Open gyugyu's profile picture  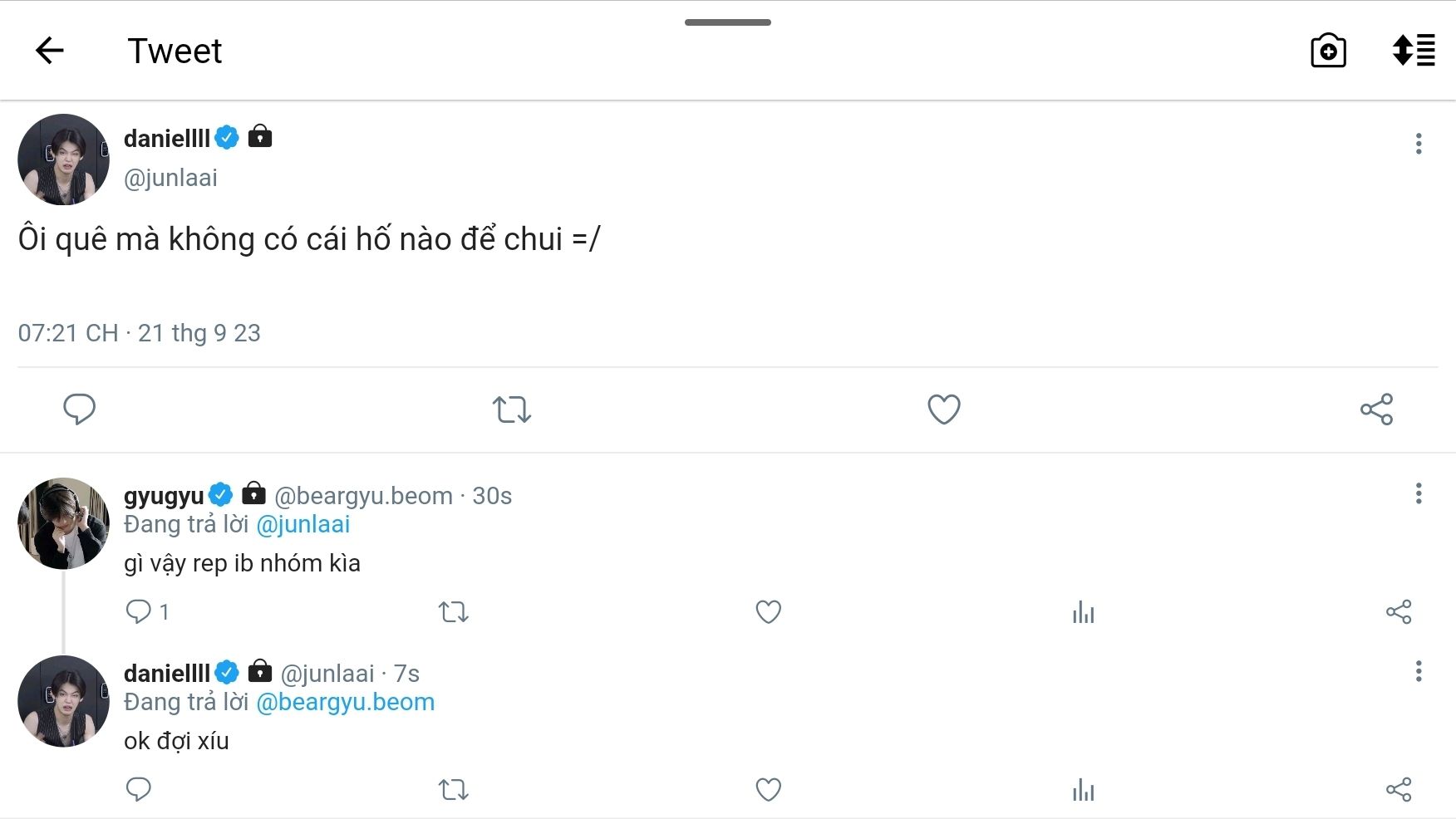point(63,523)
